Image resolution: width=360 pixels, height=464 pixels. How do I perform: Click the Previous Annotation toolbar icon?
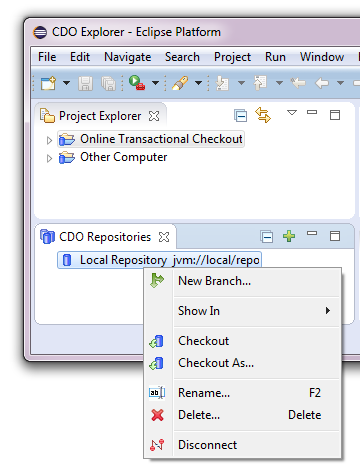260,83
